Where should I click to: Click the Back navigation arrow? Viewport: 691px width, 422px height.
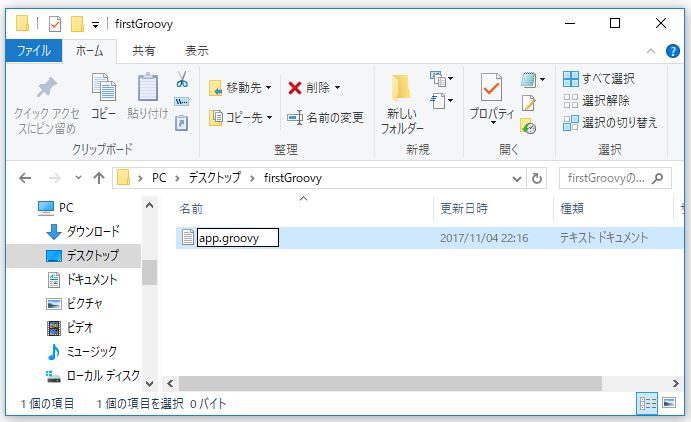(x=26, y=178)
